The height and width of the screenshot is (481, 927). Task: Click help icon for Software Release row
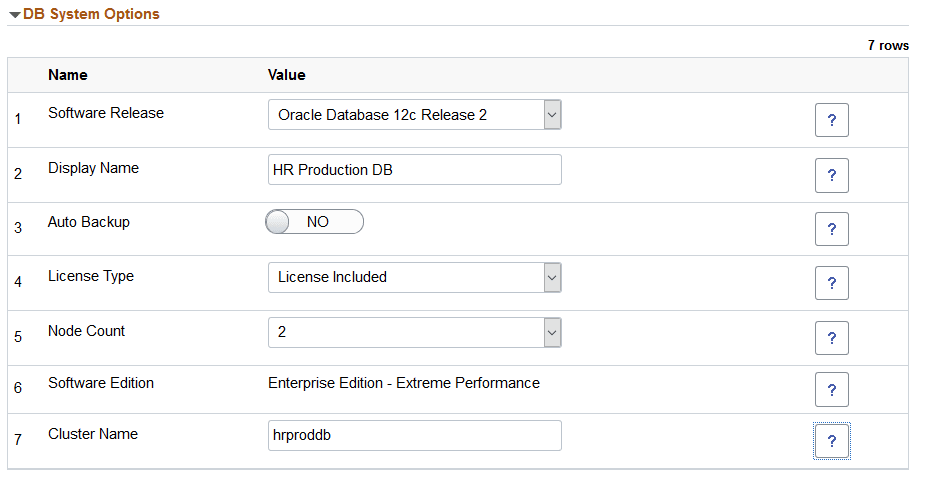point(831,121)
